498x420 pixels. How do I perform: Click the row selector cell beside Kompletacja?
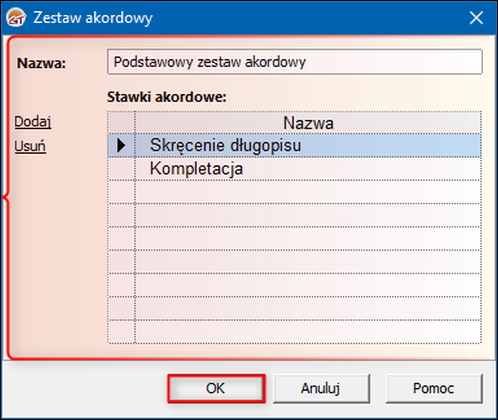coord(121,169)
